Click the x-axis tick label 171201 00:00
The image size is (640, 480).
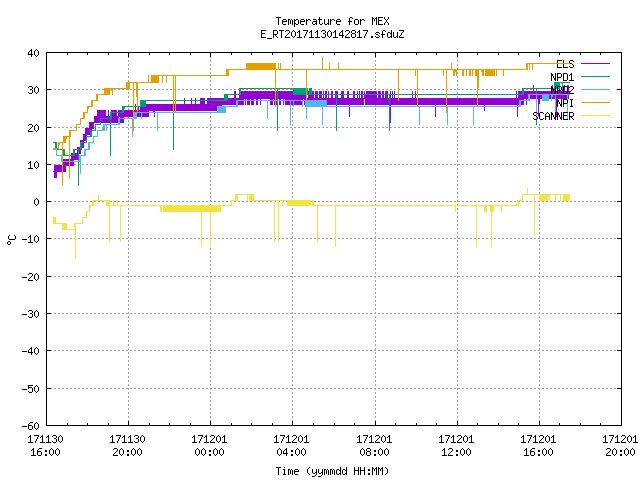click(x=209, y=445)
